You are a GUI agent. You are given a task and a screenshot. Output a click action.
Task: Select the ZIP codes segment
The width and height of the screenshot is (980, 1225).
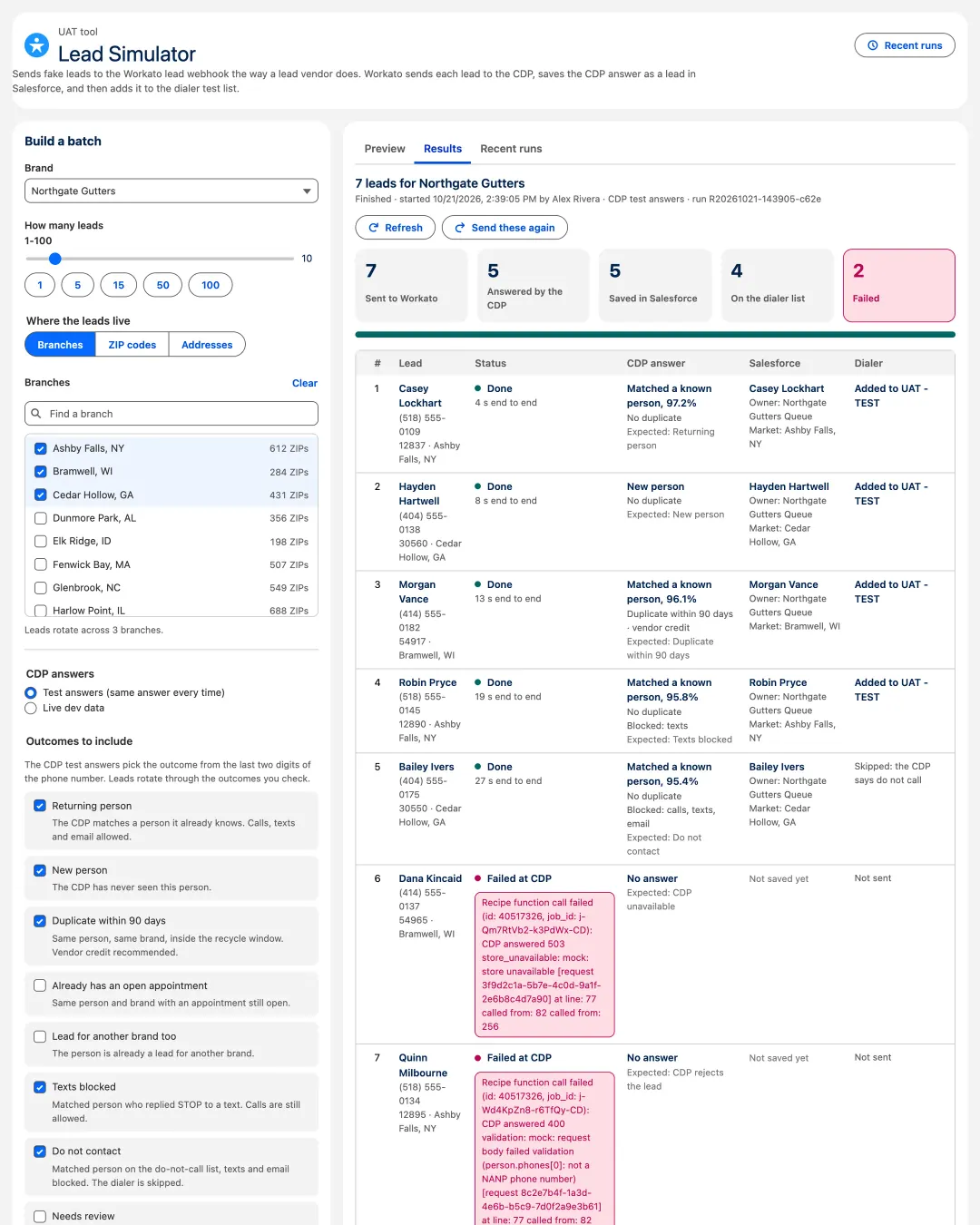pos(132,345)
